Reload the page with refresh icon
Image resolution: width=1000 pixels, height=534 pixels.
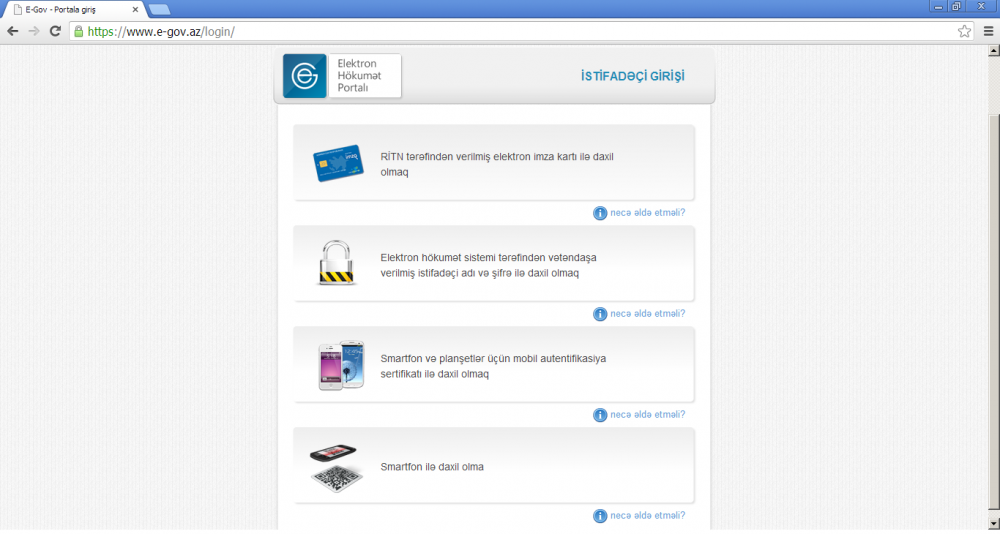point(55,31)
